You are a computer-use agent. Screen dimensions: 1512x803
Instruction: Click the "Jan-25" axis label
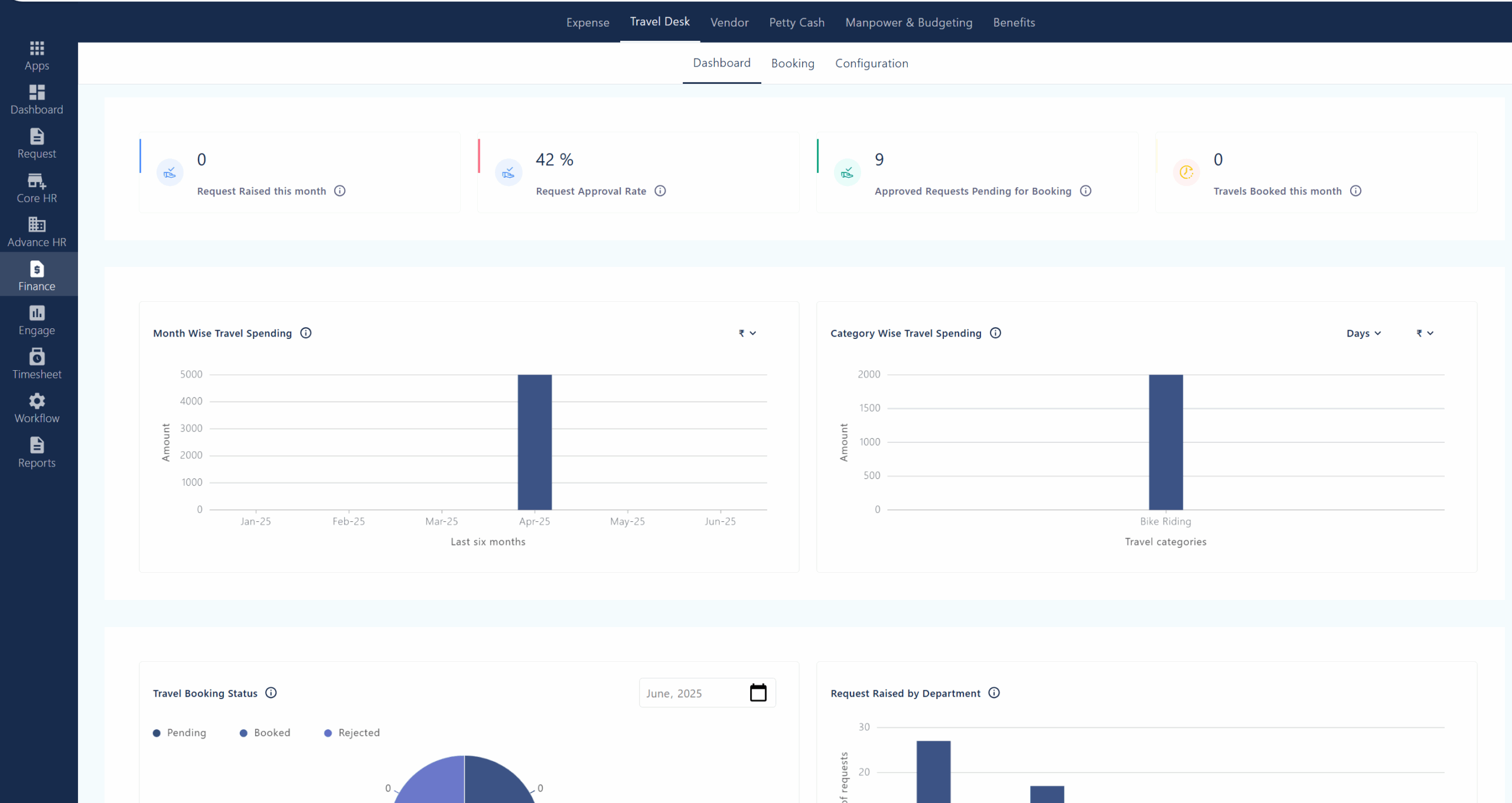256,521
